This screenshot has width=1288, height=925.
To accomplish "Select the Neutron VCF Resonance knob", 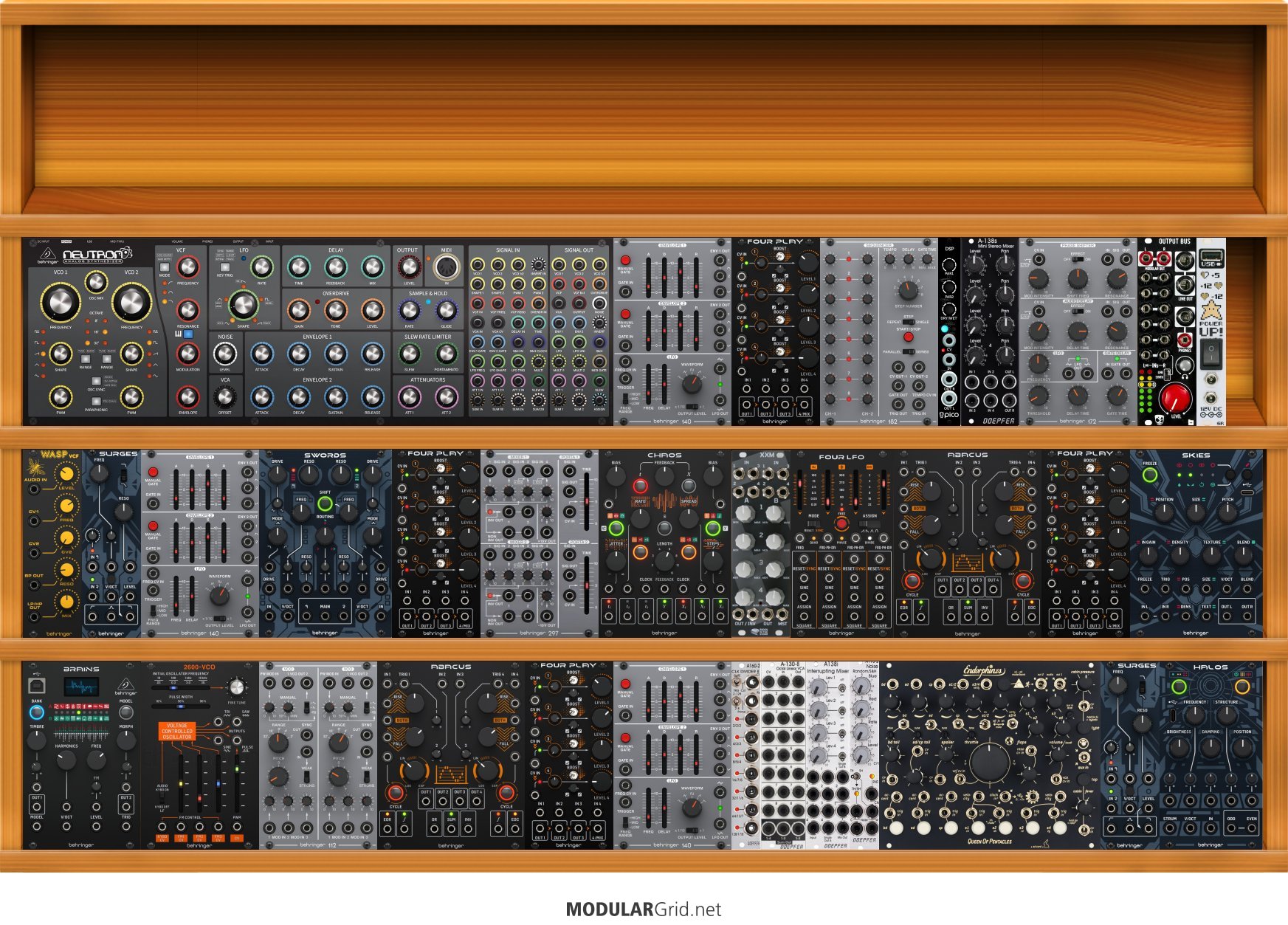I will pos(187,310).
